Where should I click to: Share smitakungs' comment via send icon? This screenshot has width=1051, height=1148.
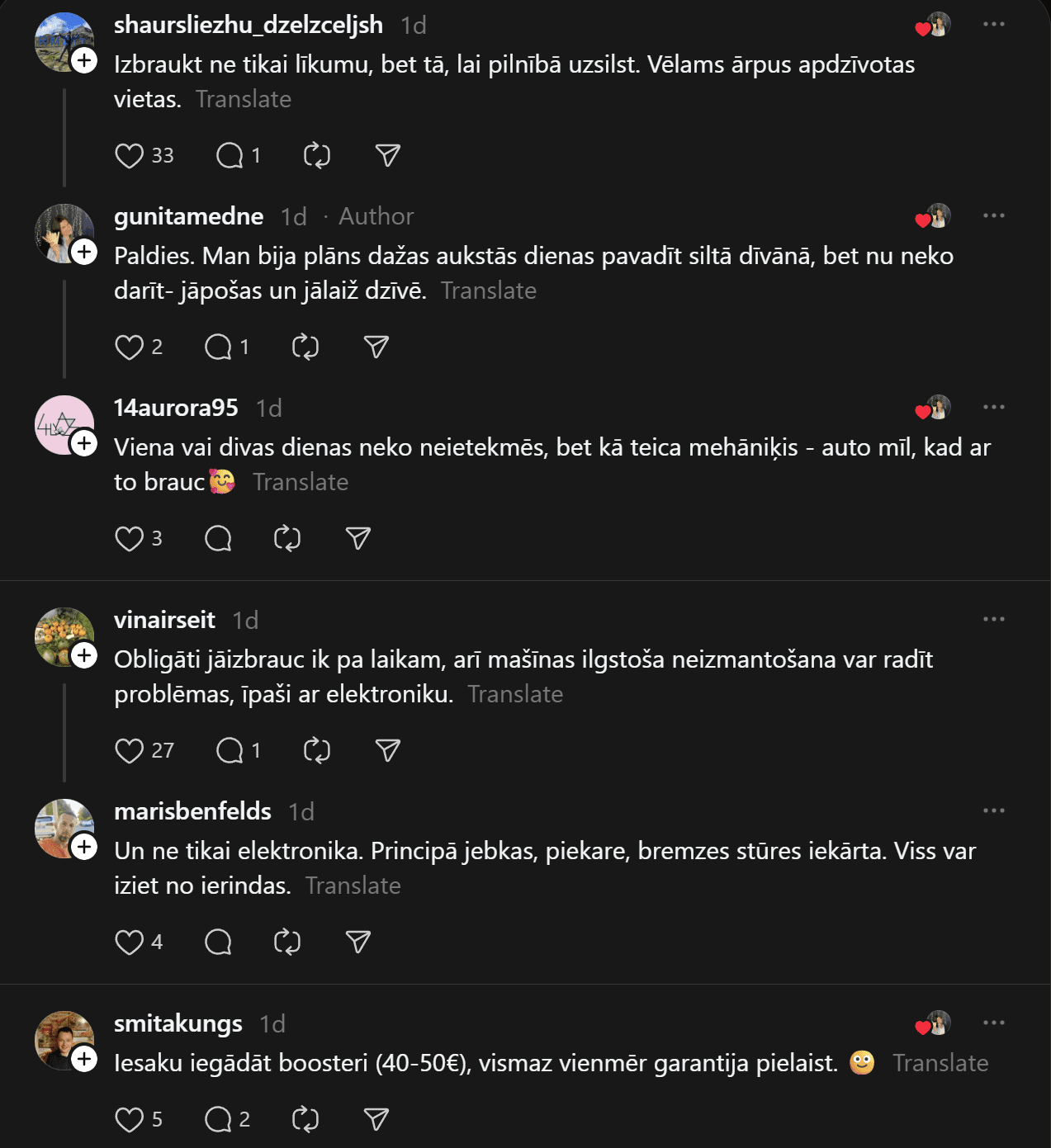coord(376,1119)
